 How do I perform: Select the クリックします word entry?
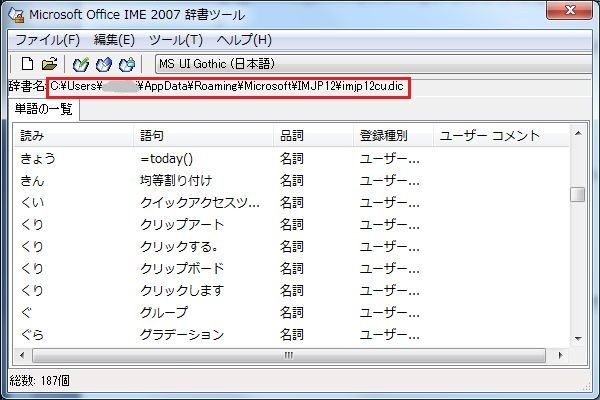coord(182,291)
